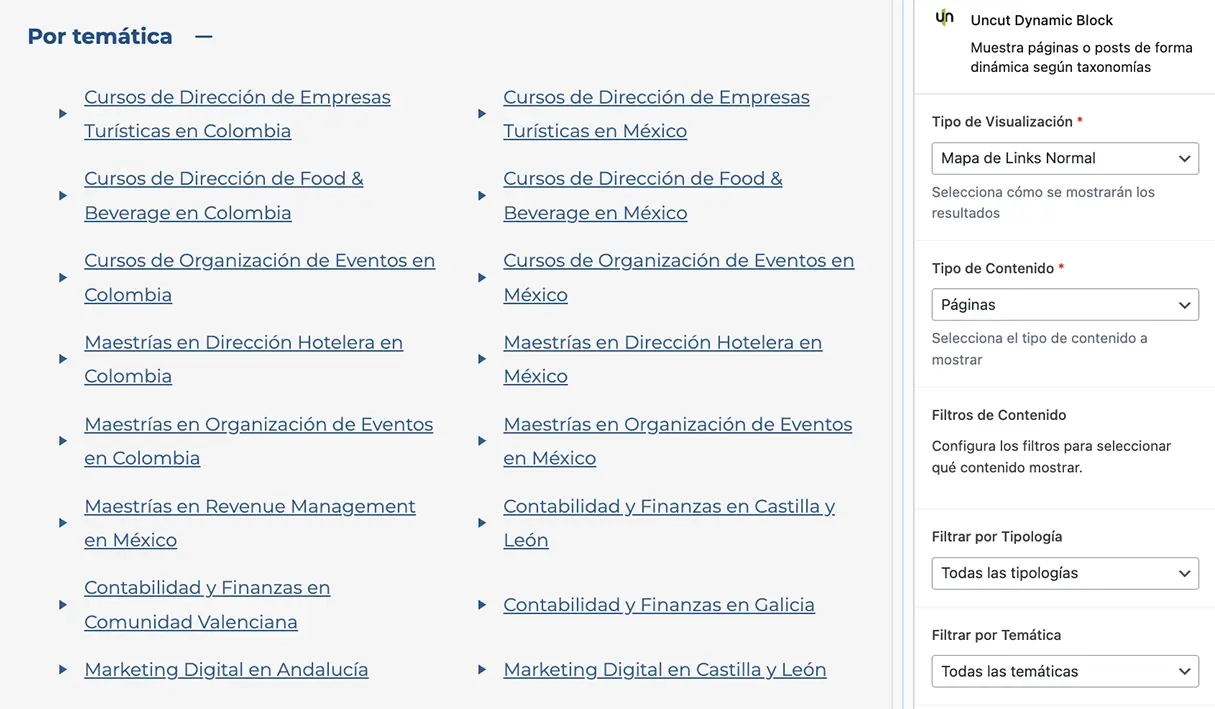
Task: Open Contabilidad y Finanzas en Comunidad Valenciana
Action: coord(207,589)
